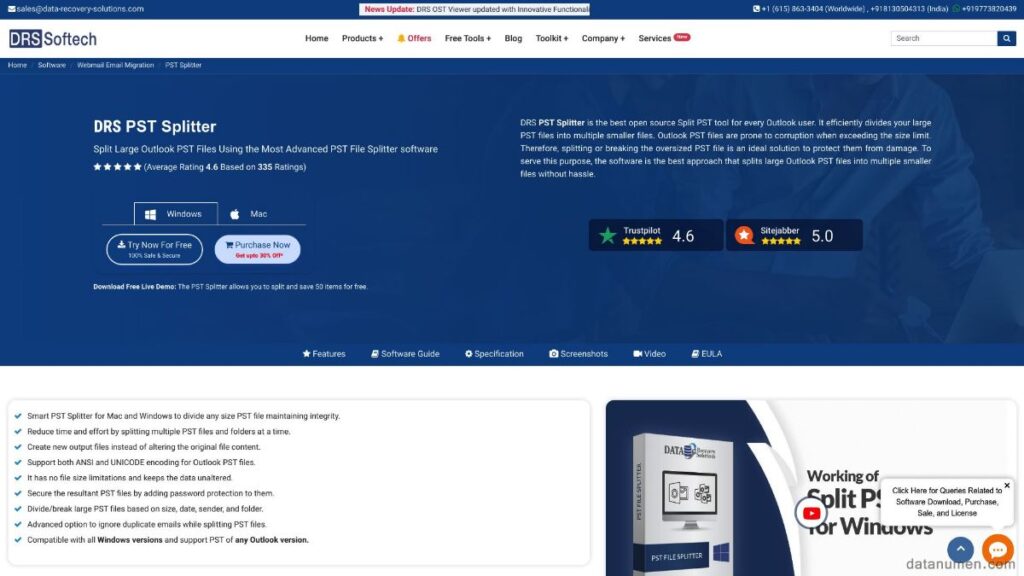Switch to the Mac platform tab
This screenshot has height=576, width=1024.
coord(248,214)
